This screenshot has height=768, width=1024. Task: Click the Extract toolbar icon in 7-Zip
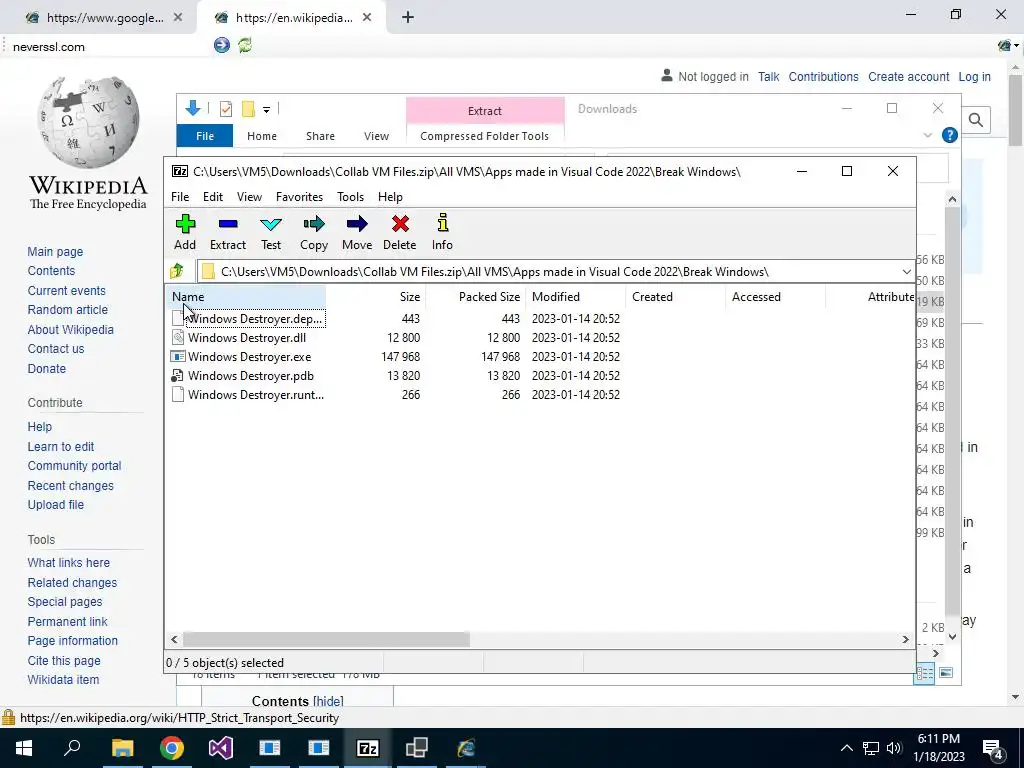tap(227, 232)
